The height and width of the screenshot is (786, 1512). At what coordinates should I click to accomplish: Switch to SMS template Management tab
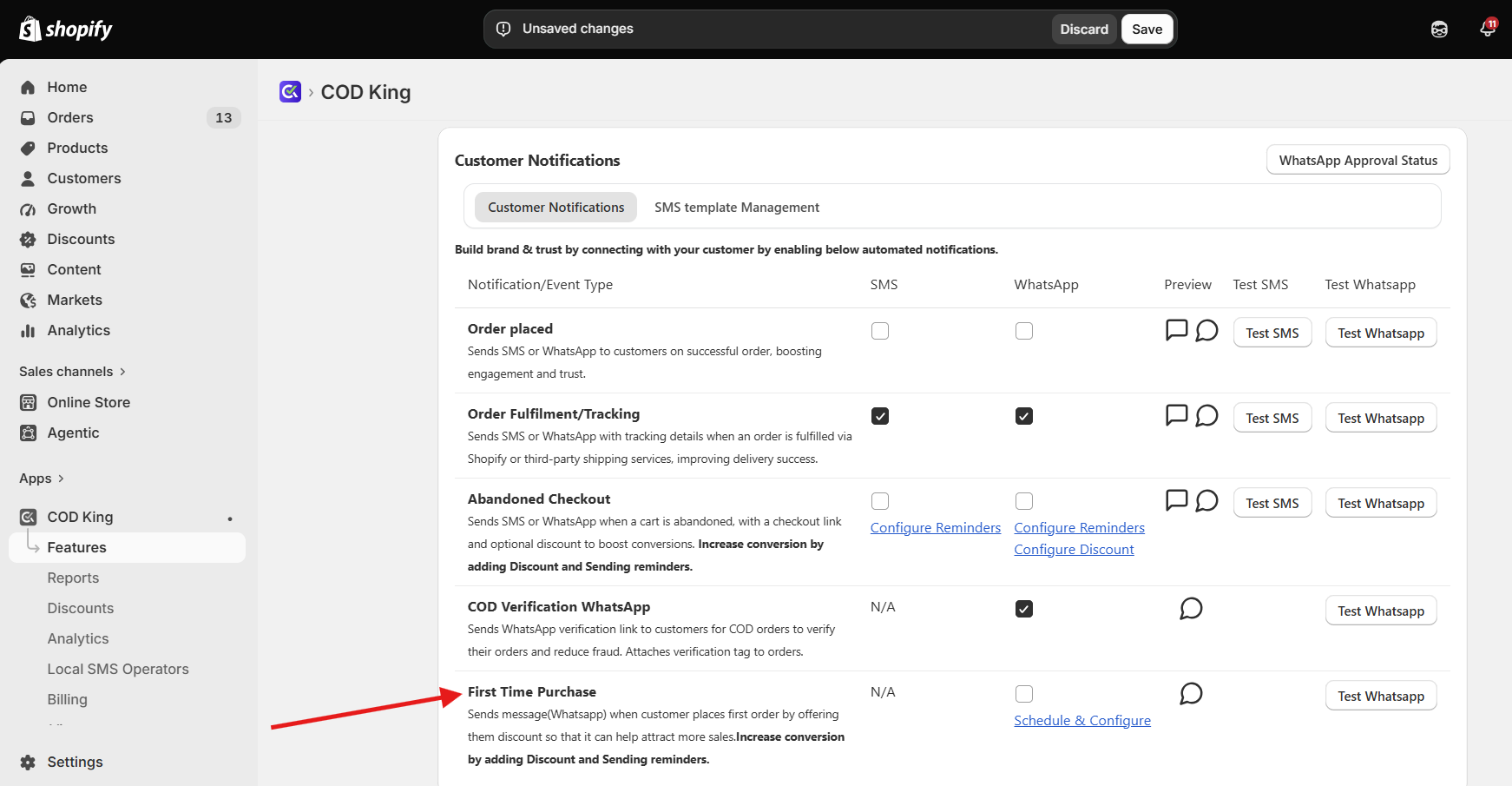[x=737, y=207]
